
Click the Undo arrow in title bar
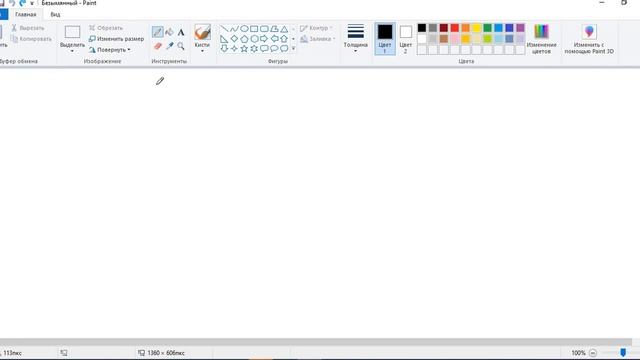coord(12,3)
